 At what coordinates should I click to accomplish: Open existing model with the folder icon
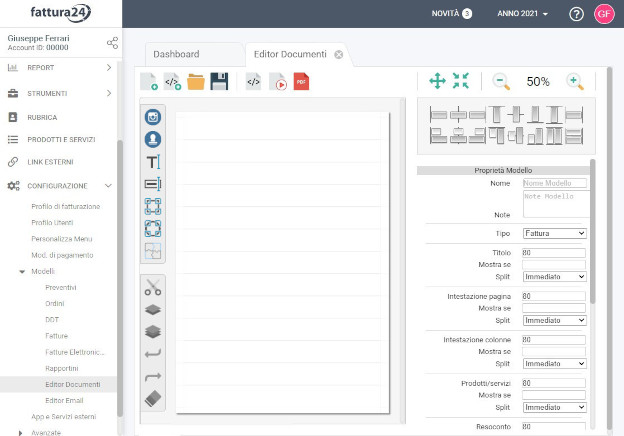coord(196,82)
